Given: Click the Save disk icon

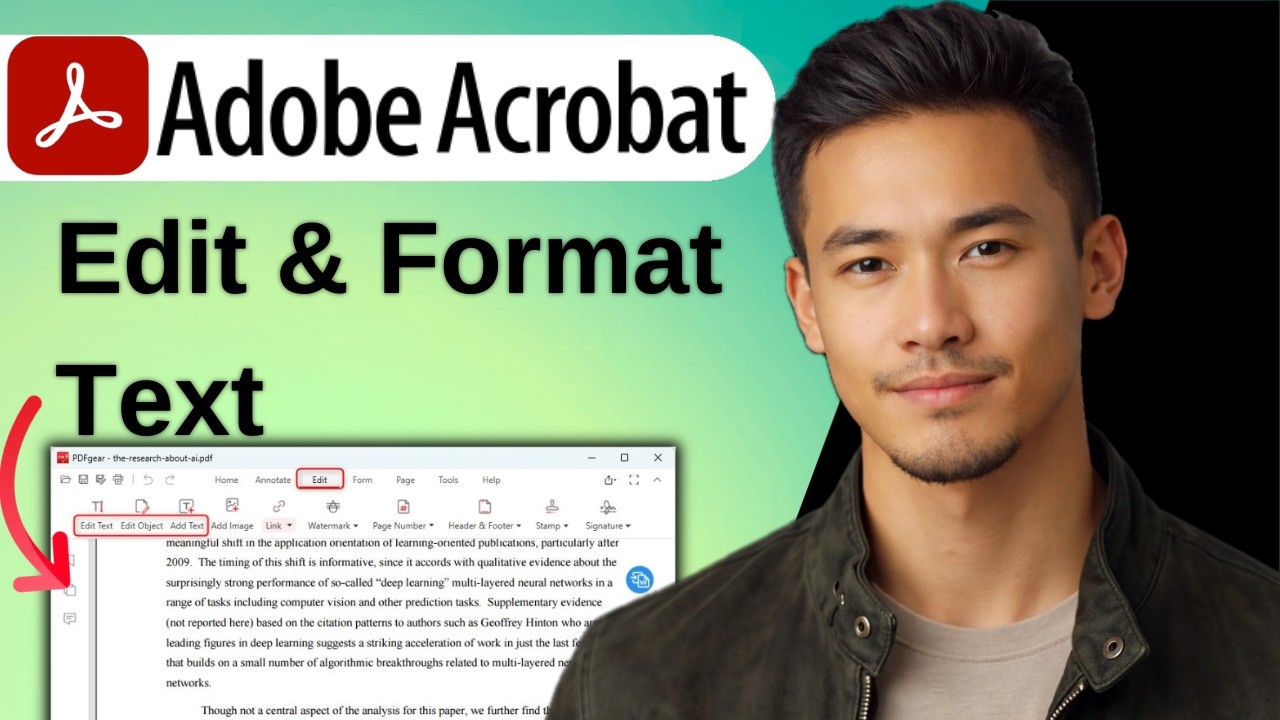Looking at the screenshot, I should pyautogui.click(x=83, y=480).
